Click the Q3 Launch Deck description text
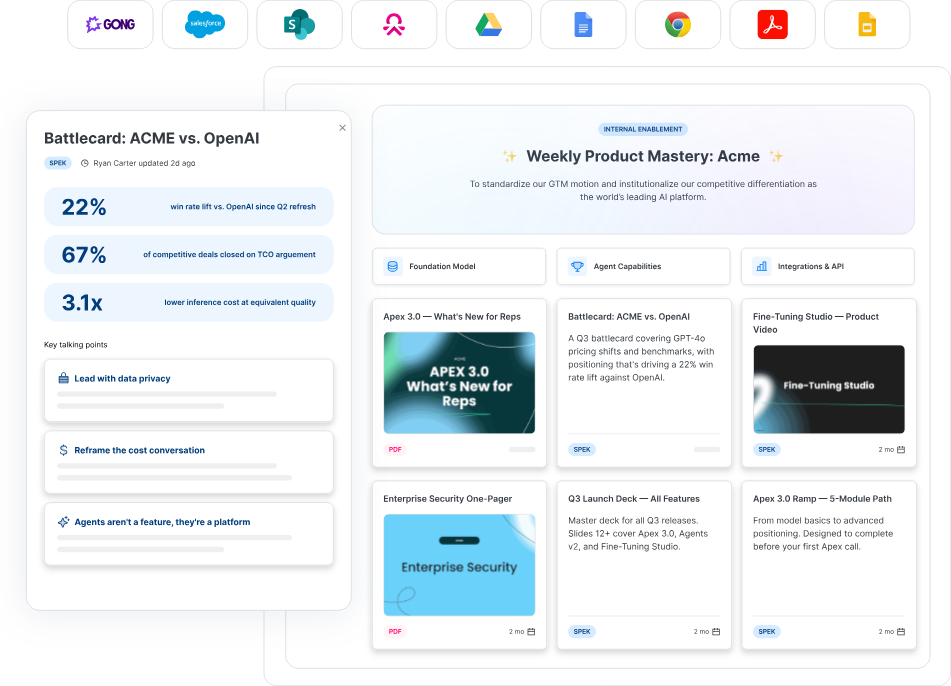 tap(638, 534)
